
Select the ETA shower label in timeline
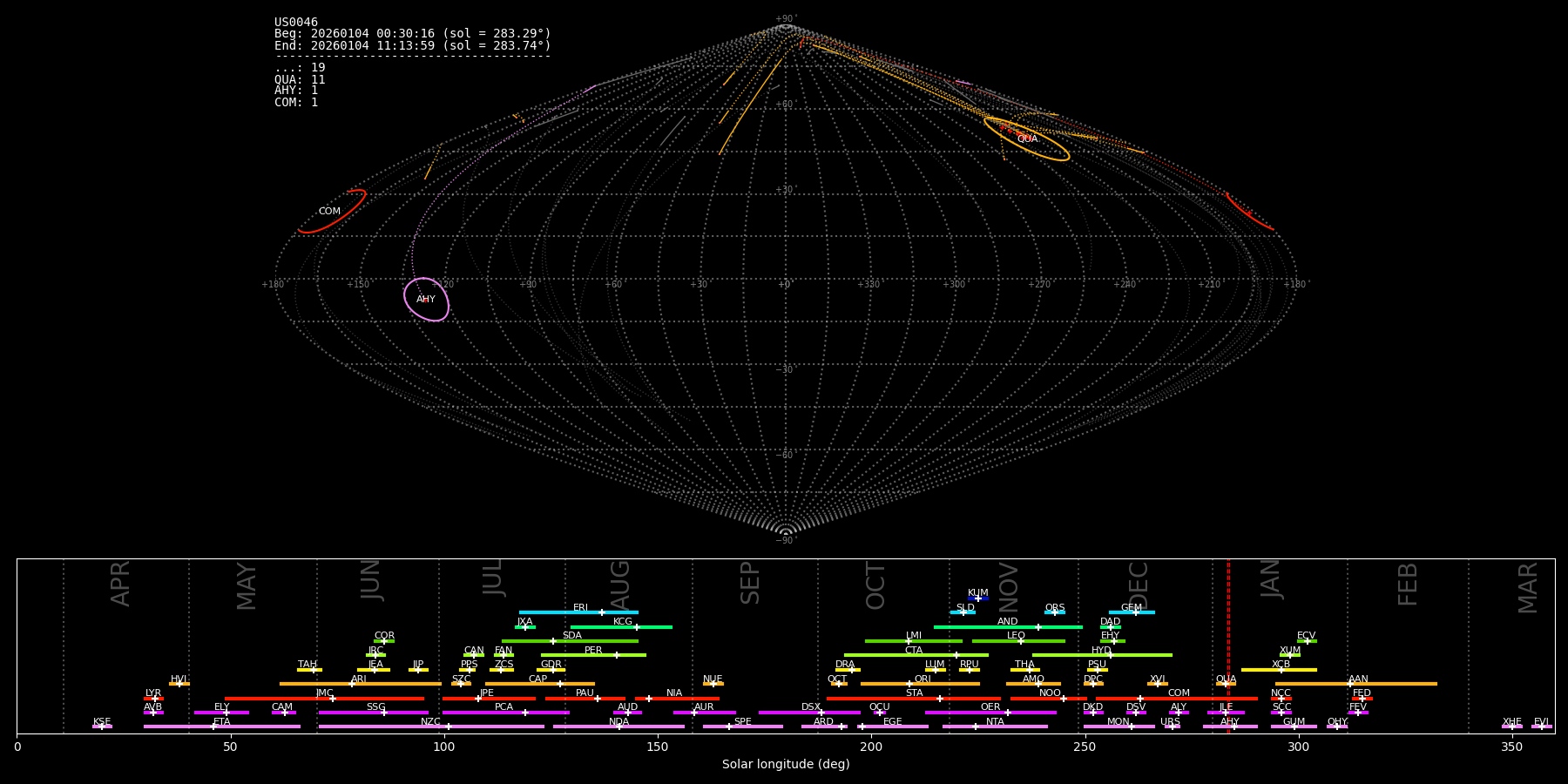[222, 721]
